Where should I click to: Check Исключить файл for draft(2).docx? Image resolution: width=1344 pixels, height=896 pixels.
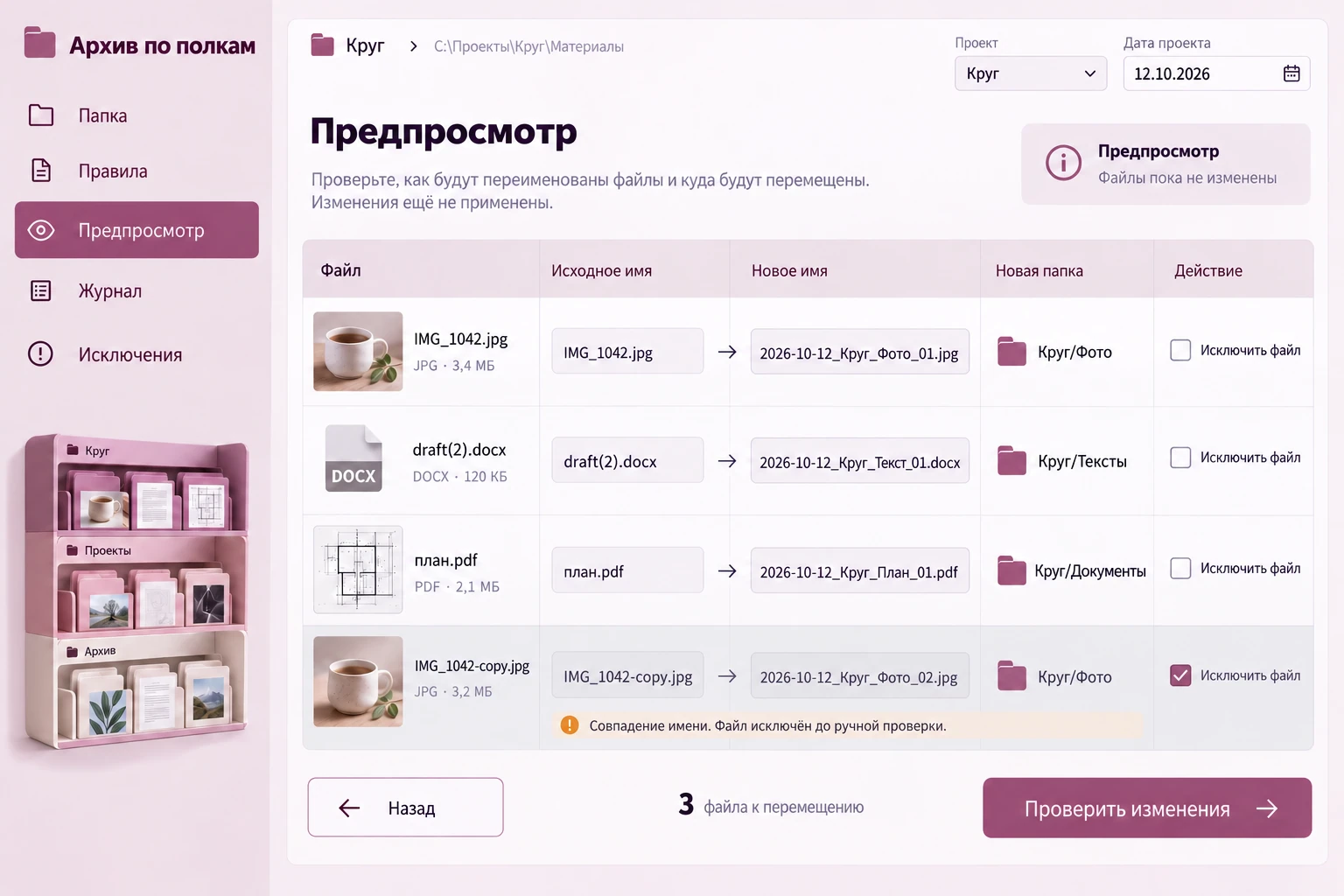pos(1180,458)
